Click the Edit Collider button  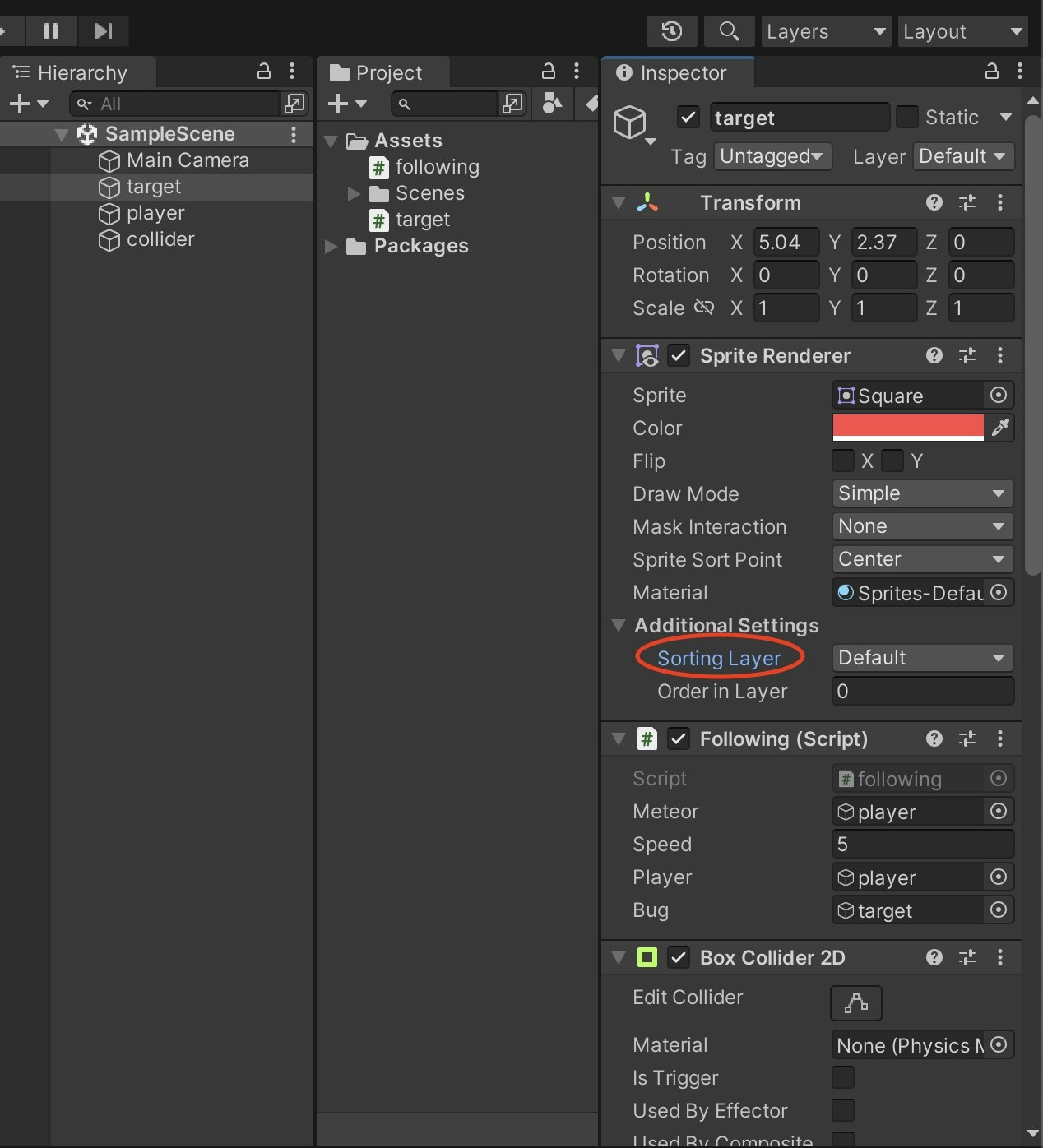click(856, 1002)
